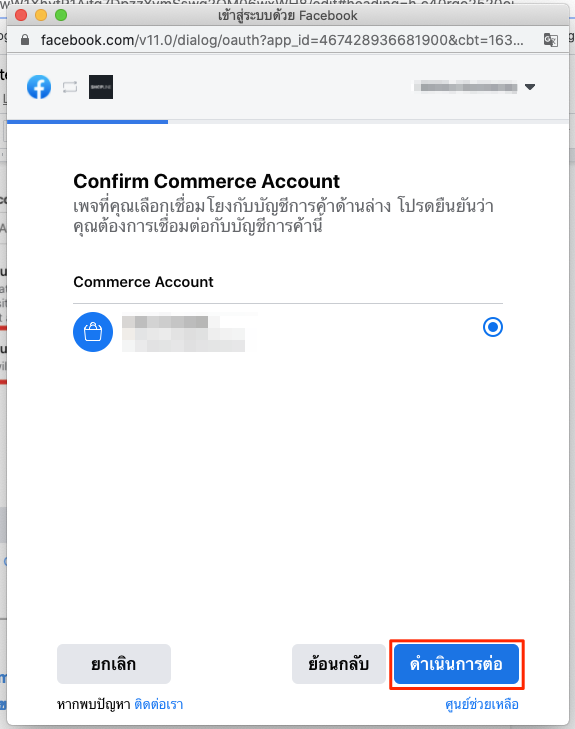
Task: Click the blurred account name in header
Action: pos(466,87)
